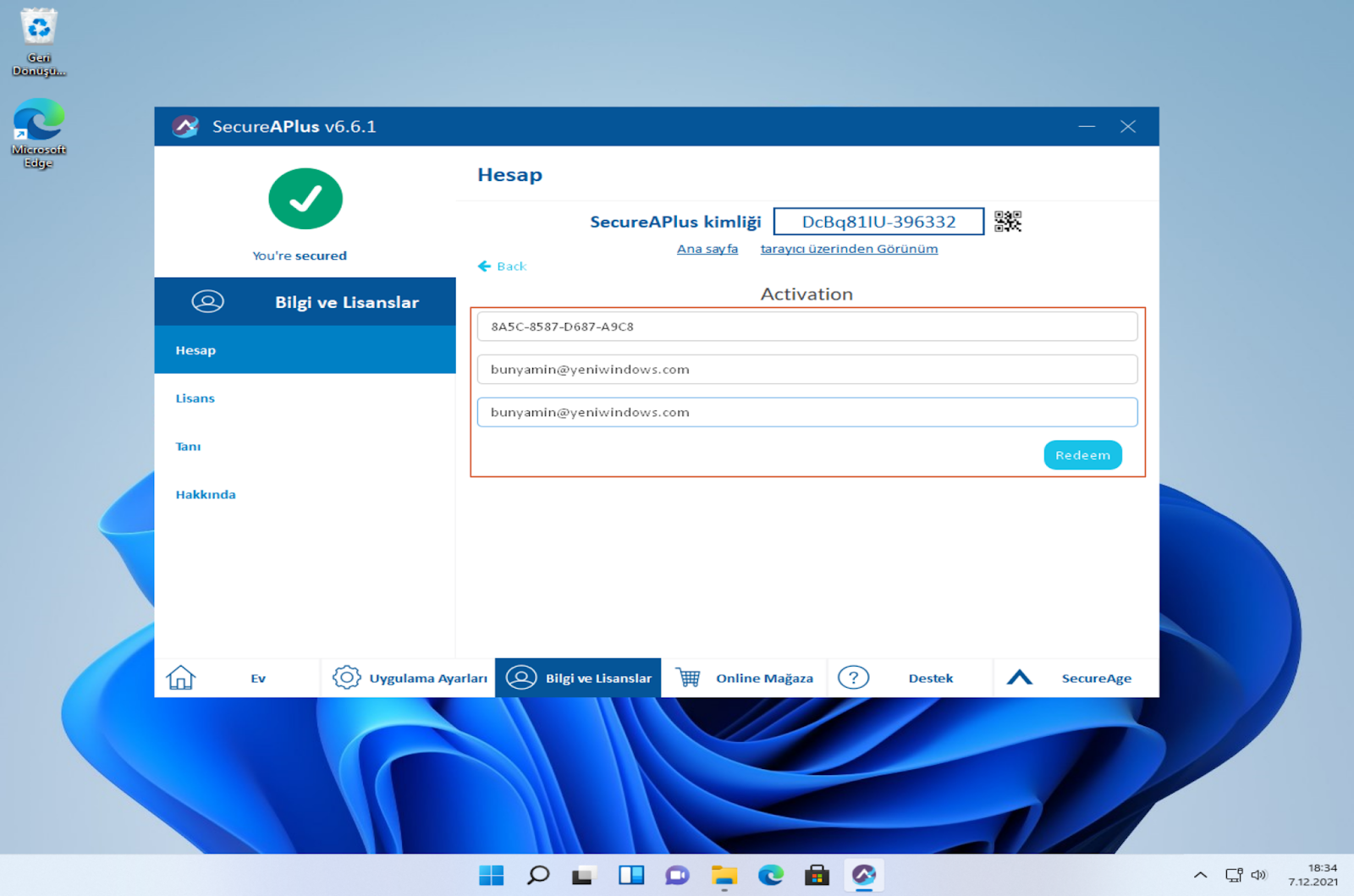
Task: Open File Explorer from taskbar
Action: [x=724, y=875]
